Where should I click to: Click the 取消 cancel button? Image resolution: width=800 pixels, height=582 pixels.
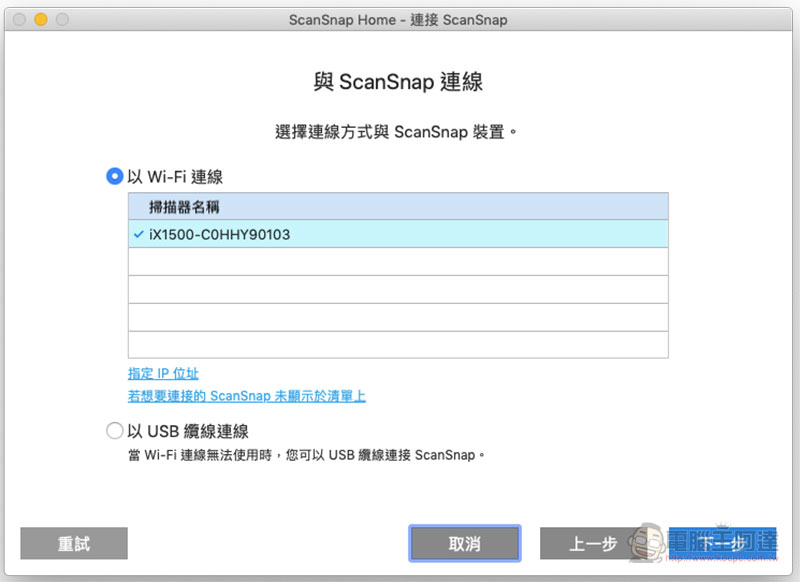pyautogui.click(x=464, y=543)
